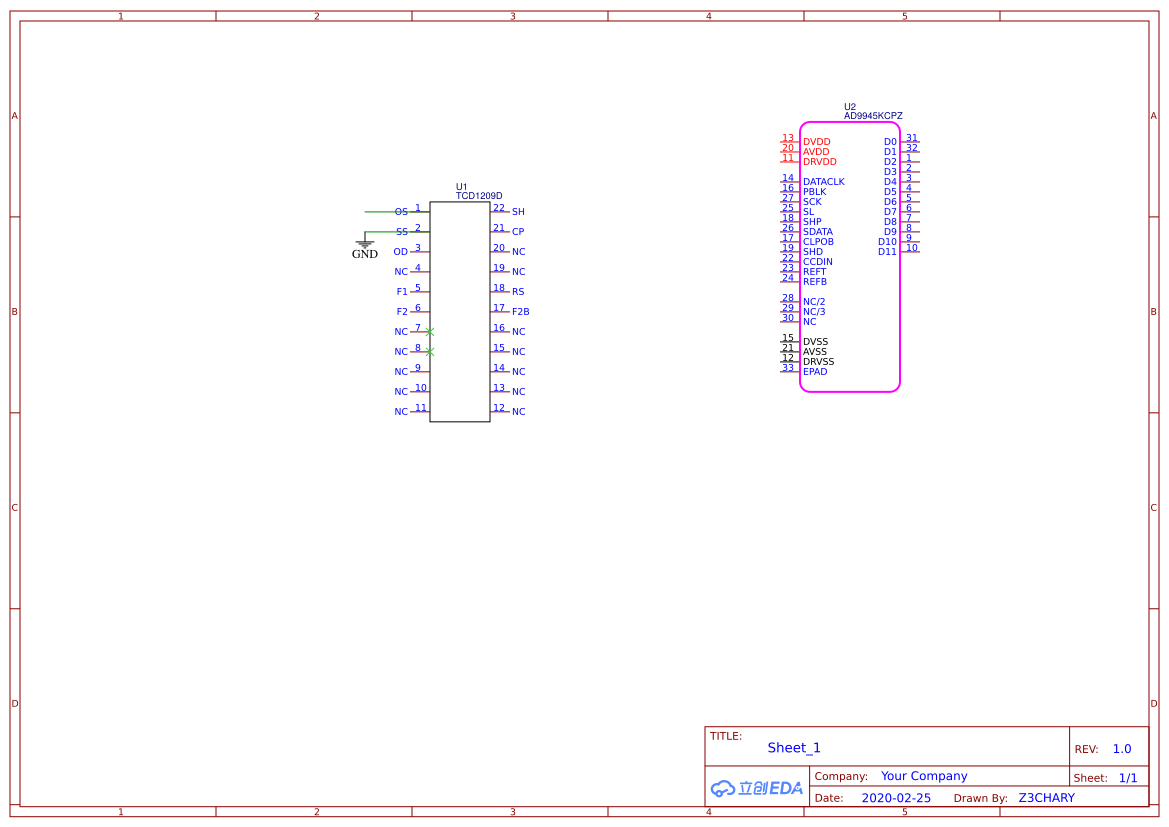Select the D11 output pin 10 on U2
Viewport: 1169px width, 827px height.
click(x=910, y=251)
